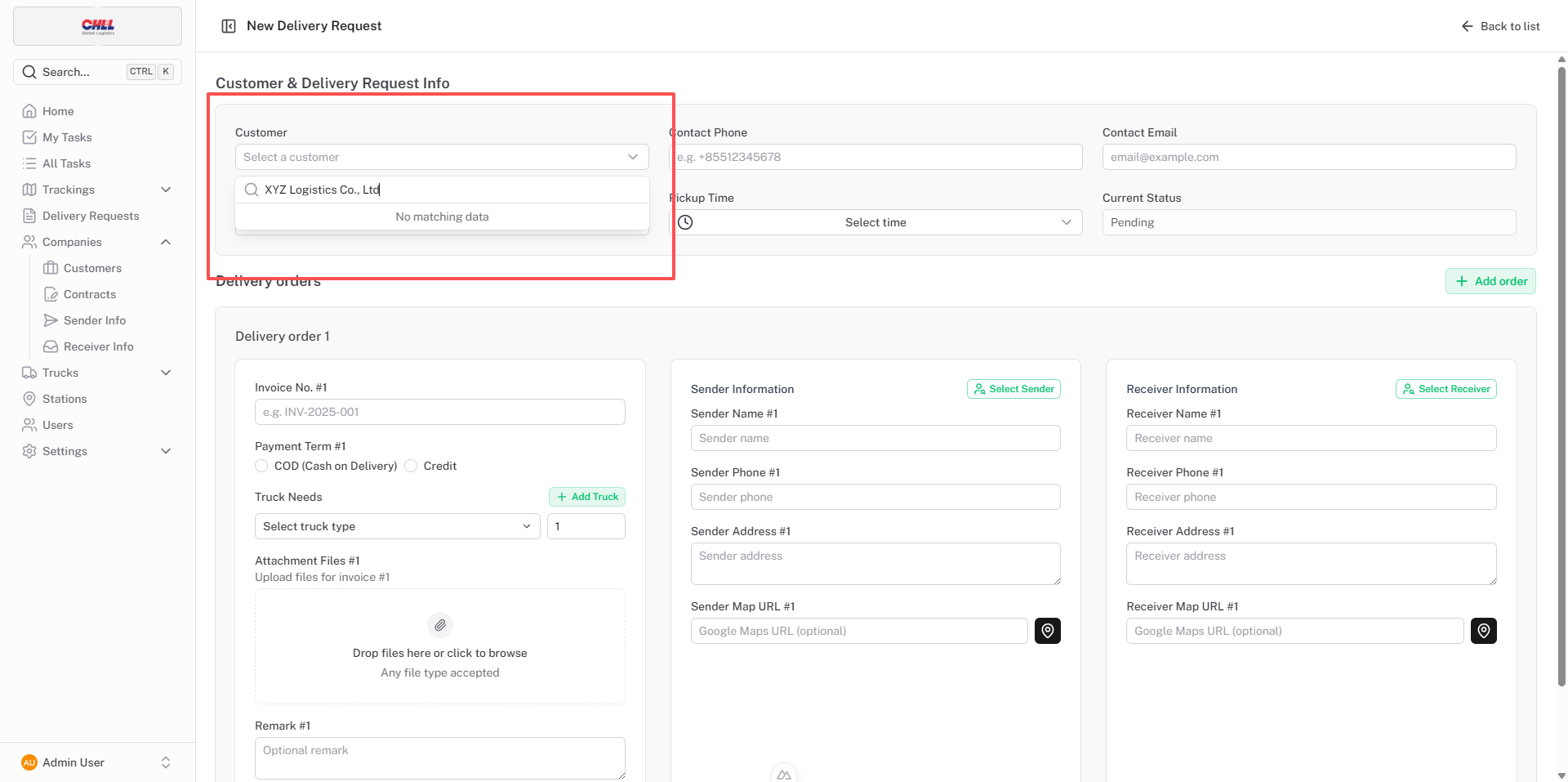
Task: Open Delivery Requests in the sidebar
Action: point(91,216)
